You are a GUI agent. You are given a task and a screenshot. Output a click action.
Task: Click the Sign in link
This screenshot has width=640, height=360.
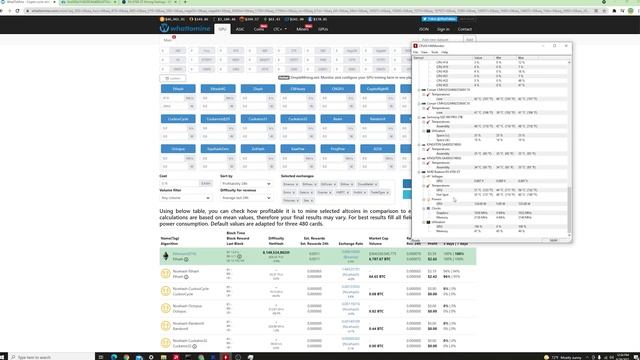pyautogui.click(x=443, y=29)
